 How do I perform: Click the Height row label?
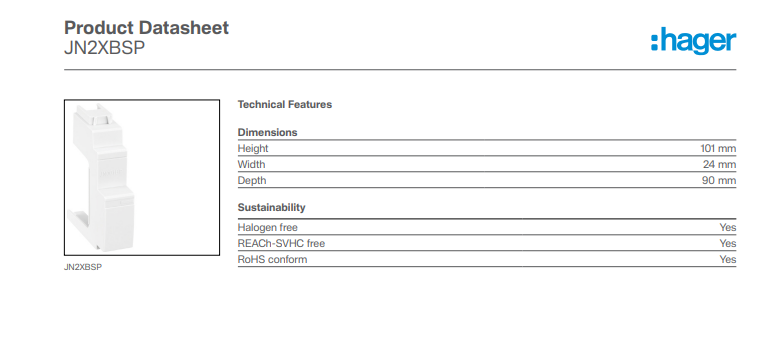(253, 148)
